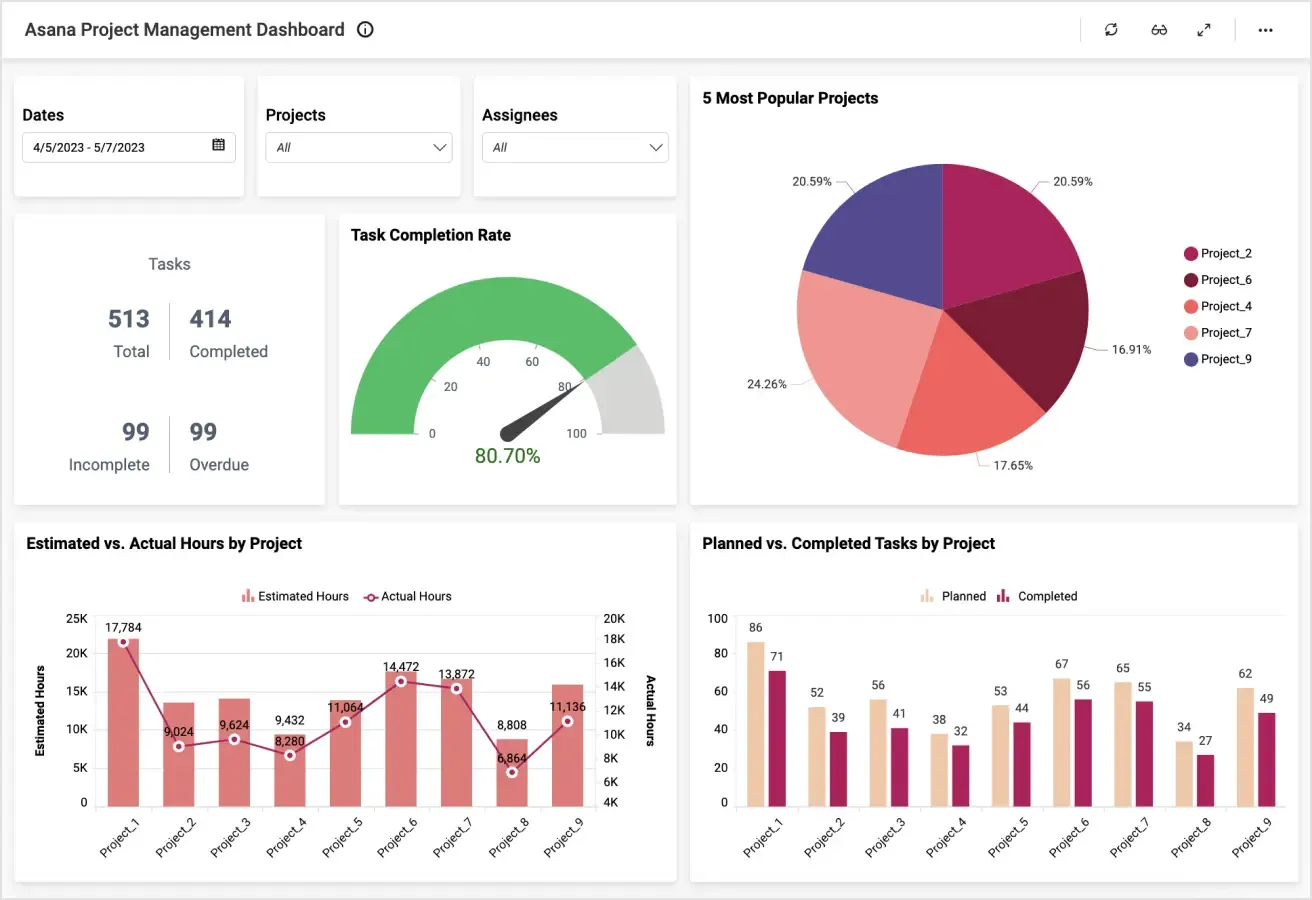Expand the Projects filter chevron arrow
Viewport: 1312px width, 900px height.
point(440,147)
